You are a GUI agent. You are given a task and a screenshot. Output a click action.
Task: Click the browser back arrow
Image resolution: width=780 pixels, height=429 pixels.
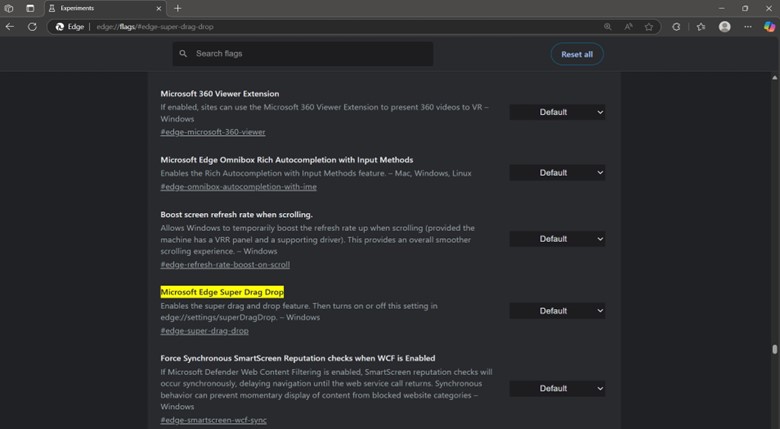point(10,27)
